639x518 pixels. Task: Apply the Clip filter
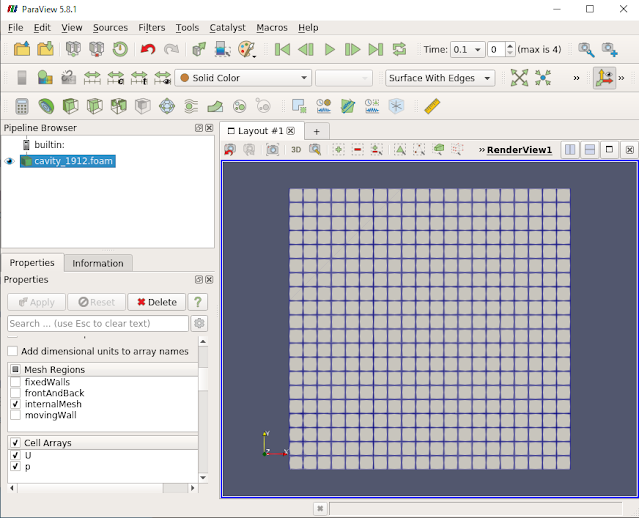click(x=70, y=106)
